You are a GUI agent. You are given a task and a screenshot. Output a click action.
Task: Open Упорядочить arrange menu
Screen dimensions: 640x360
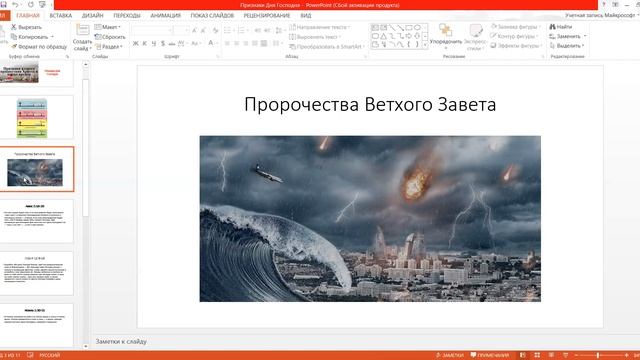[446, 36]
